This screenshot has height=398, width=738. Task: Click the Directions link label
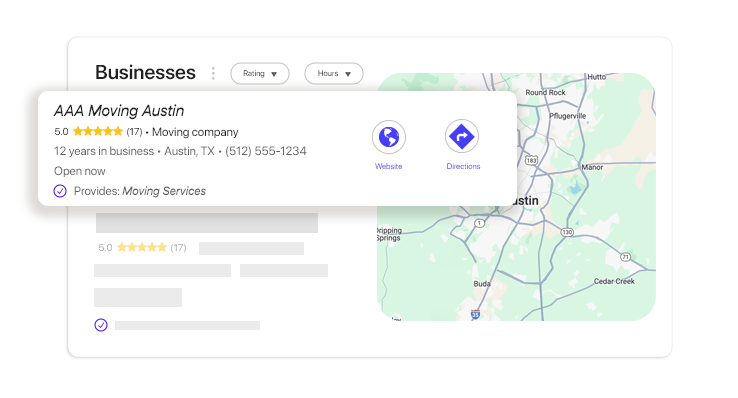tap(463, 166)
